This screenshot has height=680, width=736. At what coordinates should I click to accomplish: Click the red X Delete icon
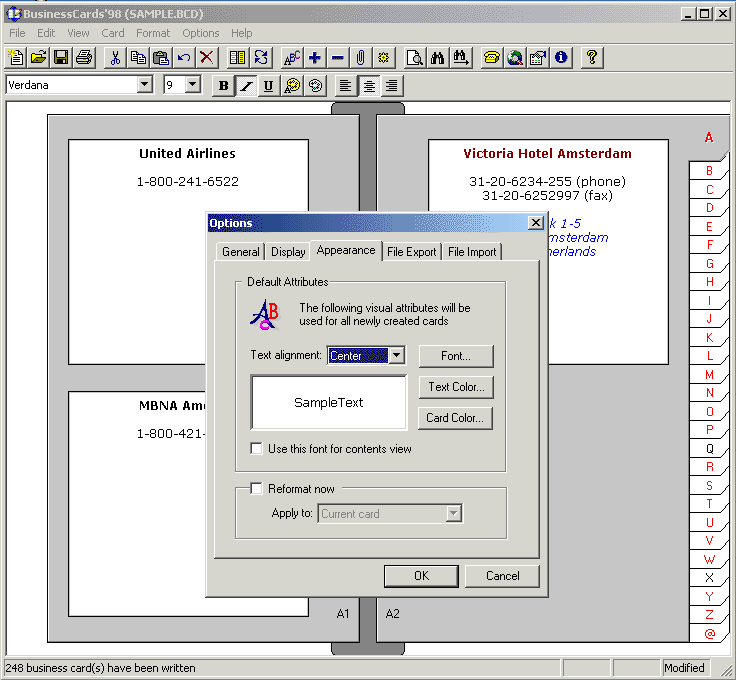click(207, 58)
